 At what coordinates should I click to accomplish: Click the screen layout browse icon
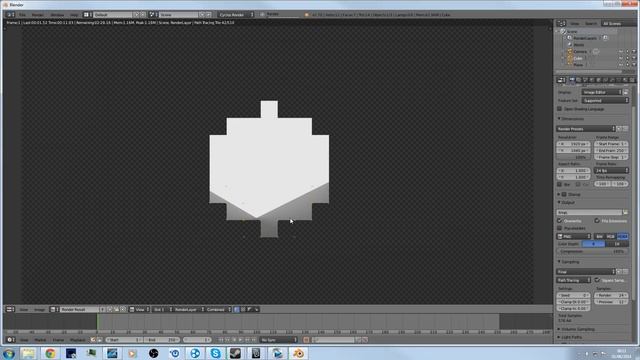coord(87,15)
